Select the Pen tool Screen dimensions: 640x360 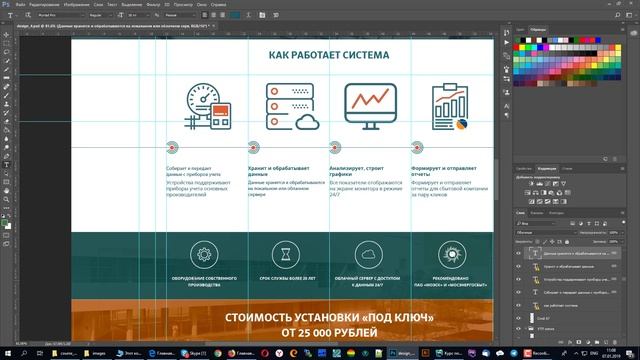point(6,156)
